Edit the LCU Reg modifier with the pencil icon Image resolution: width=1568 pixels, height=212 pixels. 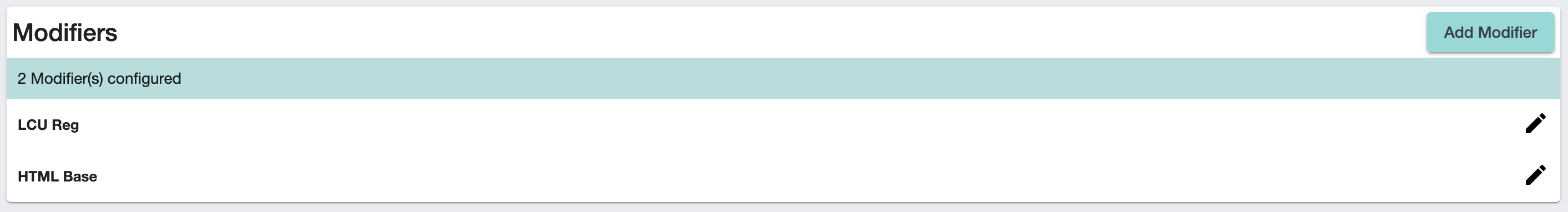point(1535,123)
